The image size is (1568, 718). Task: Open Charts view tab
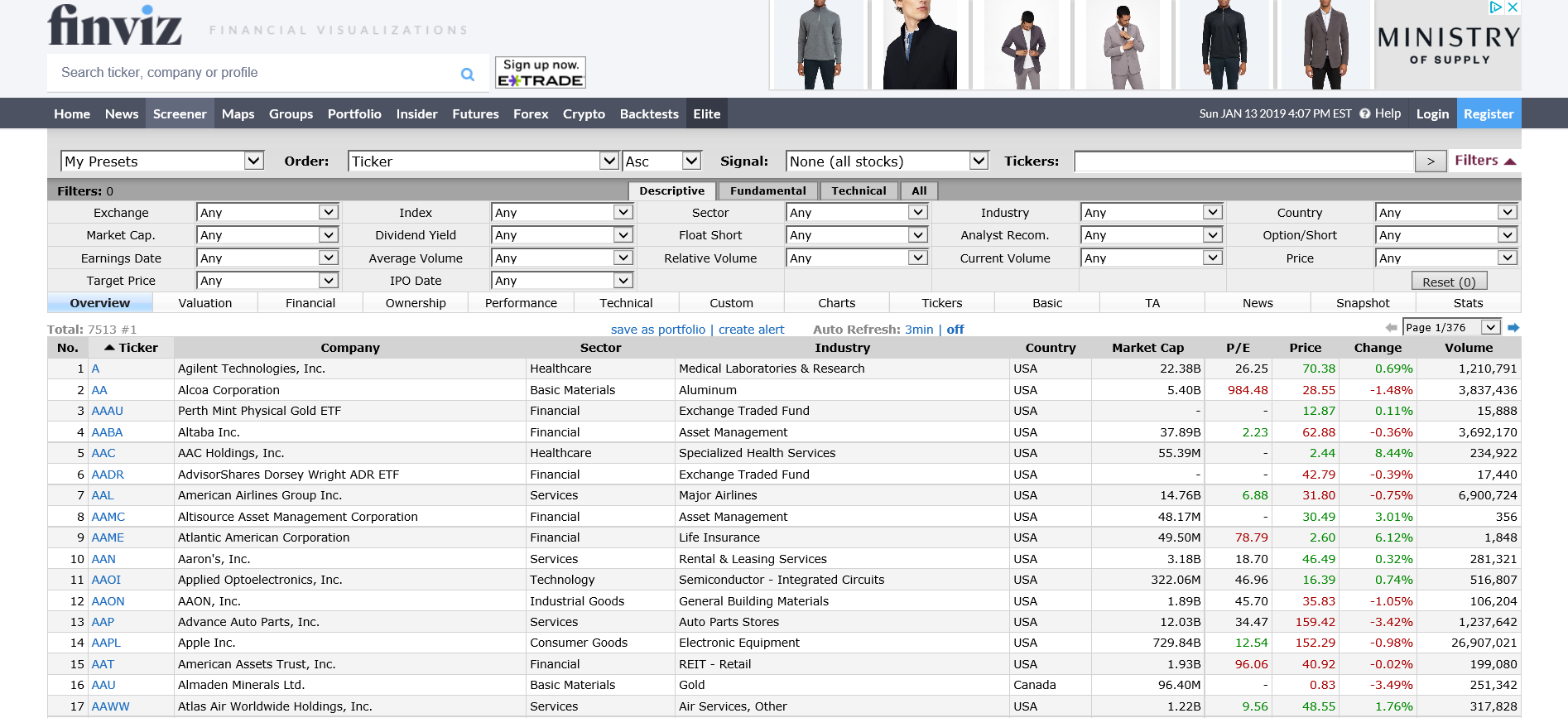pyautogui.click(x=837, y=303)
